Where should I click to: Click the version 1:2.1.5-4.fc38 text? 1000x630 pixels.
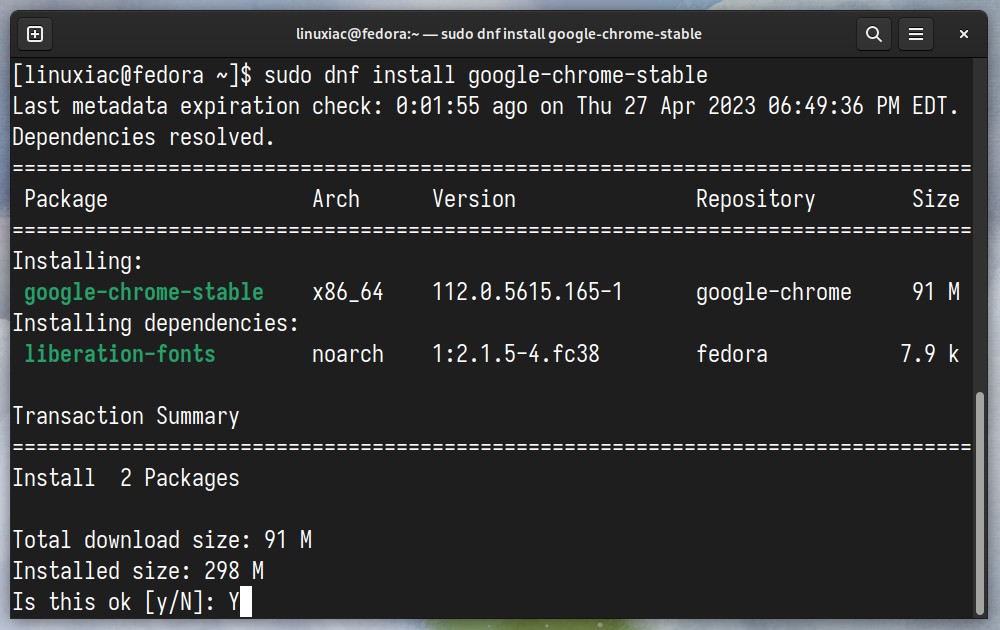click(x=516, y=354)
